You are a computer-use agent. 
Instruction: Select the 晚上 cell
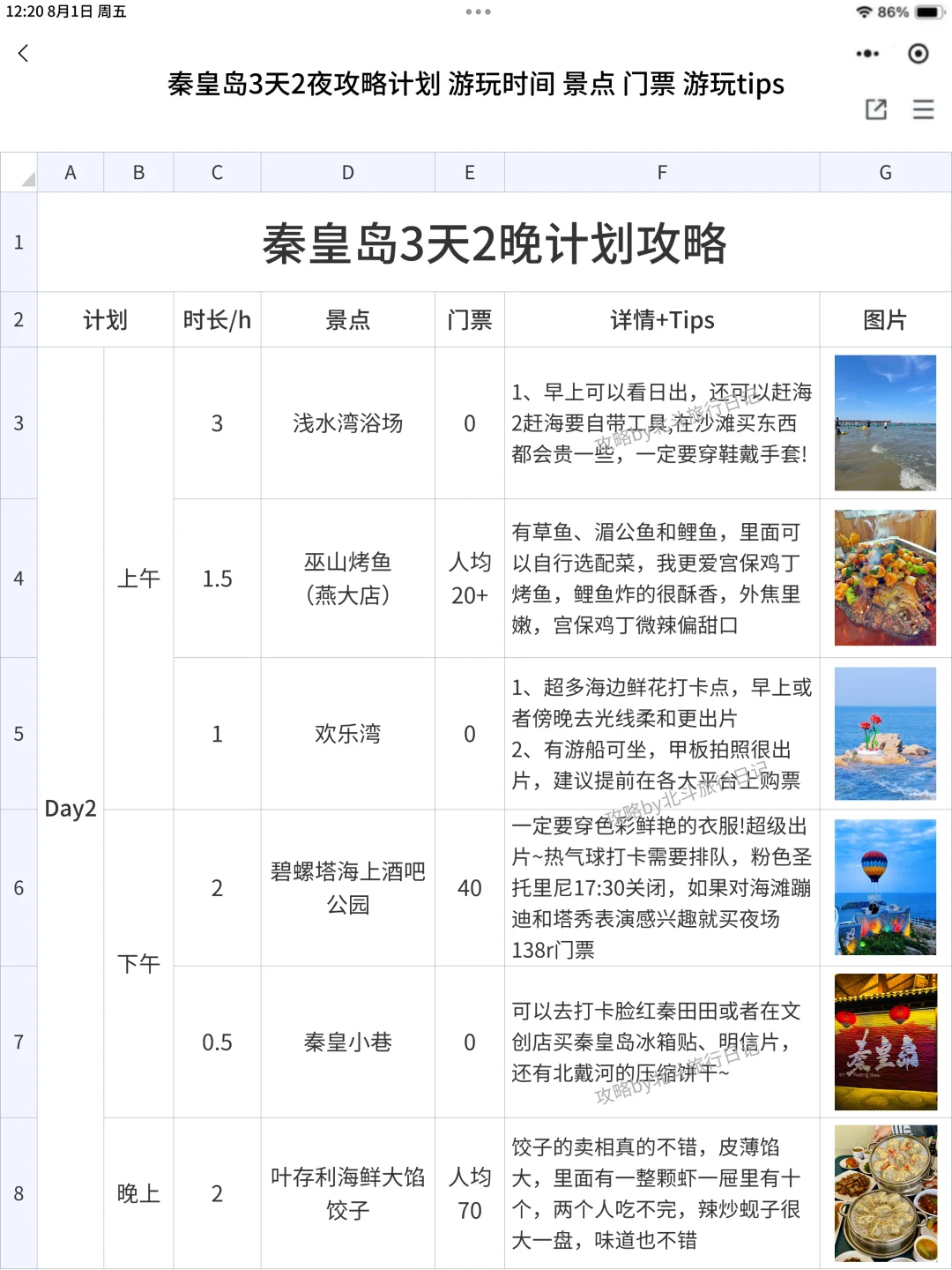tap(138, 1193)
